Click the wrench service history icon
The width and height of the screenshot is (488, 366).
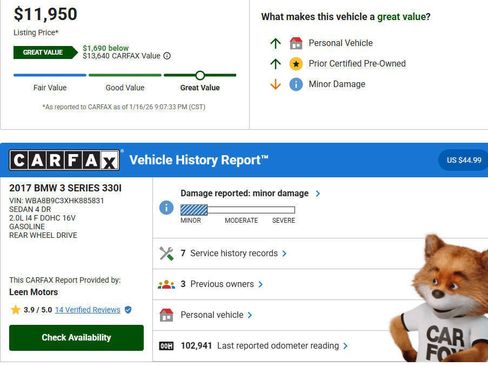(x=166, y=253)
